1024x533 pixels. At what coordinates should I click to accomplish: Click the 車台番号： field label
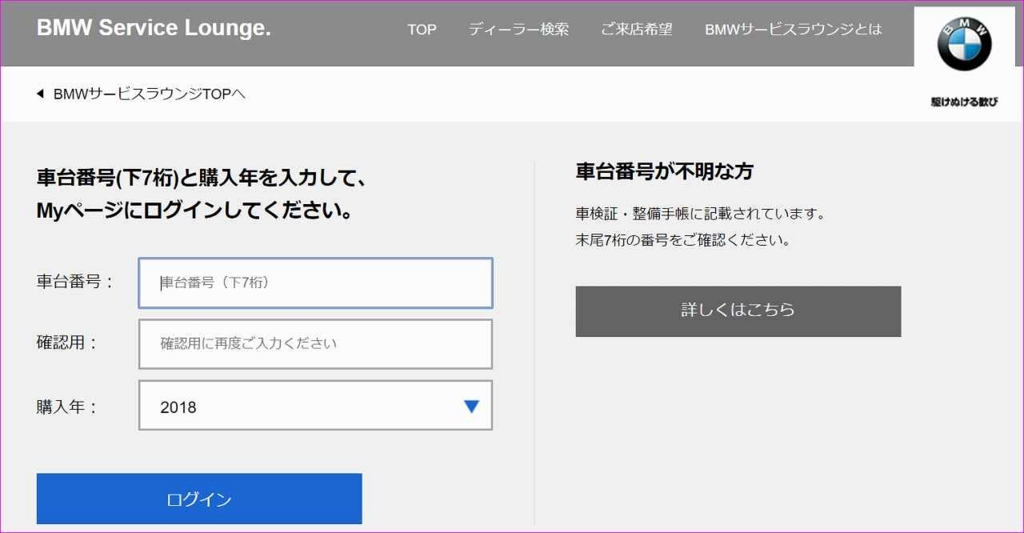click(75, 282)
